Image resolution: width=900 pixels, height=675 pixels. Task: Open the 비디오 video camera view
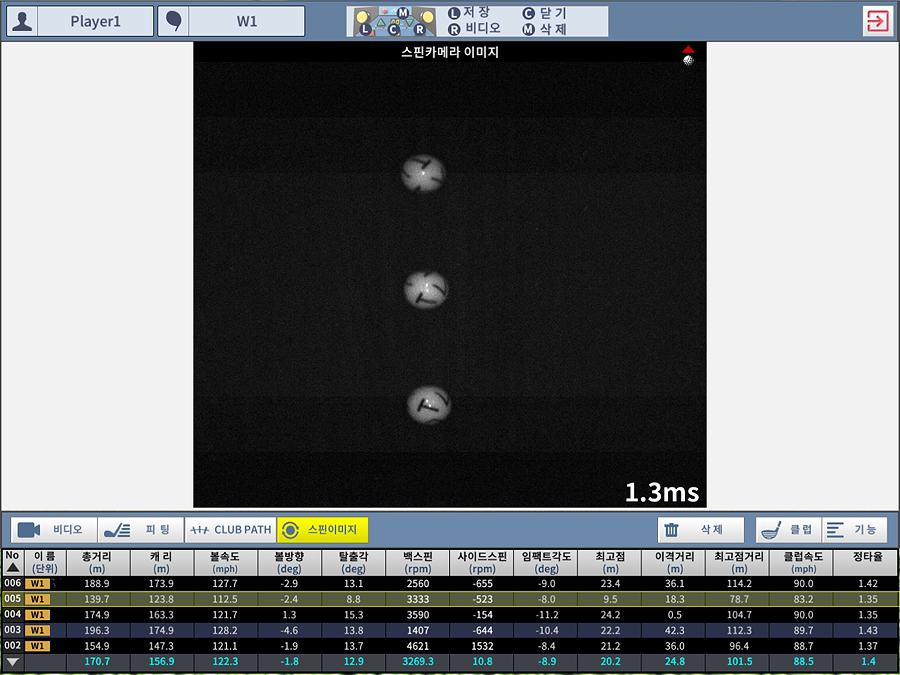click(x=54, y=530)
